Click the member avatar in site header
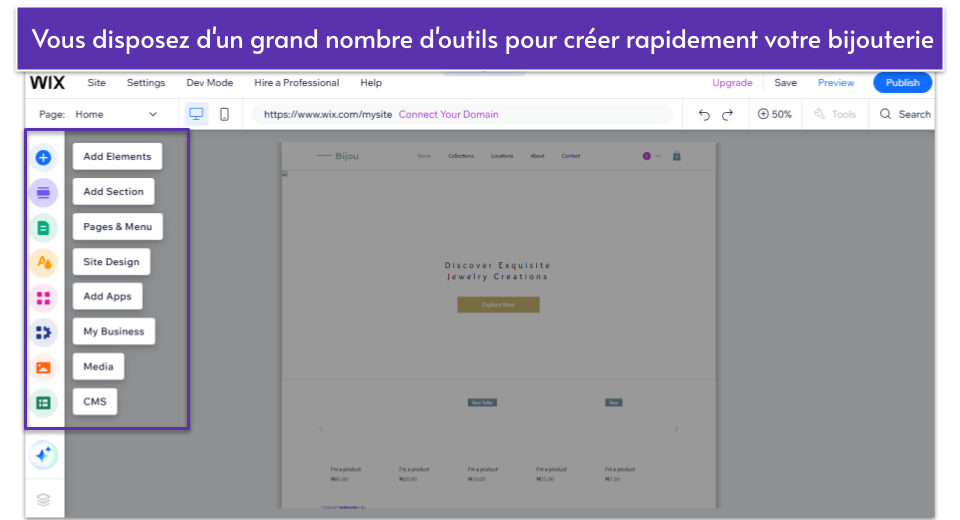 pyautogui.click(x=647, y=156)
